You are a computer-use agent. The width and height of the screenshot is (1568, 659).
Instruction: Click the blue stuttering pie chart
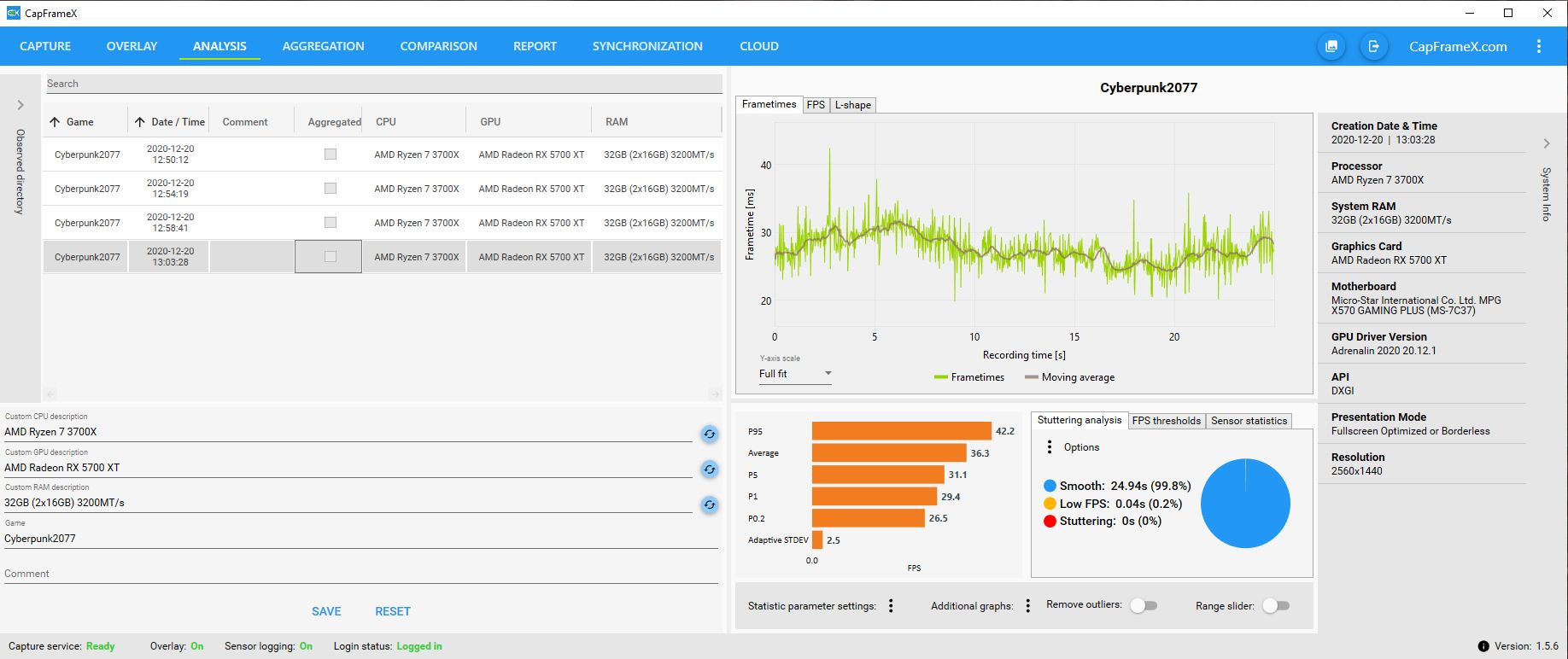pos(1245,503)
